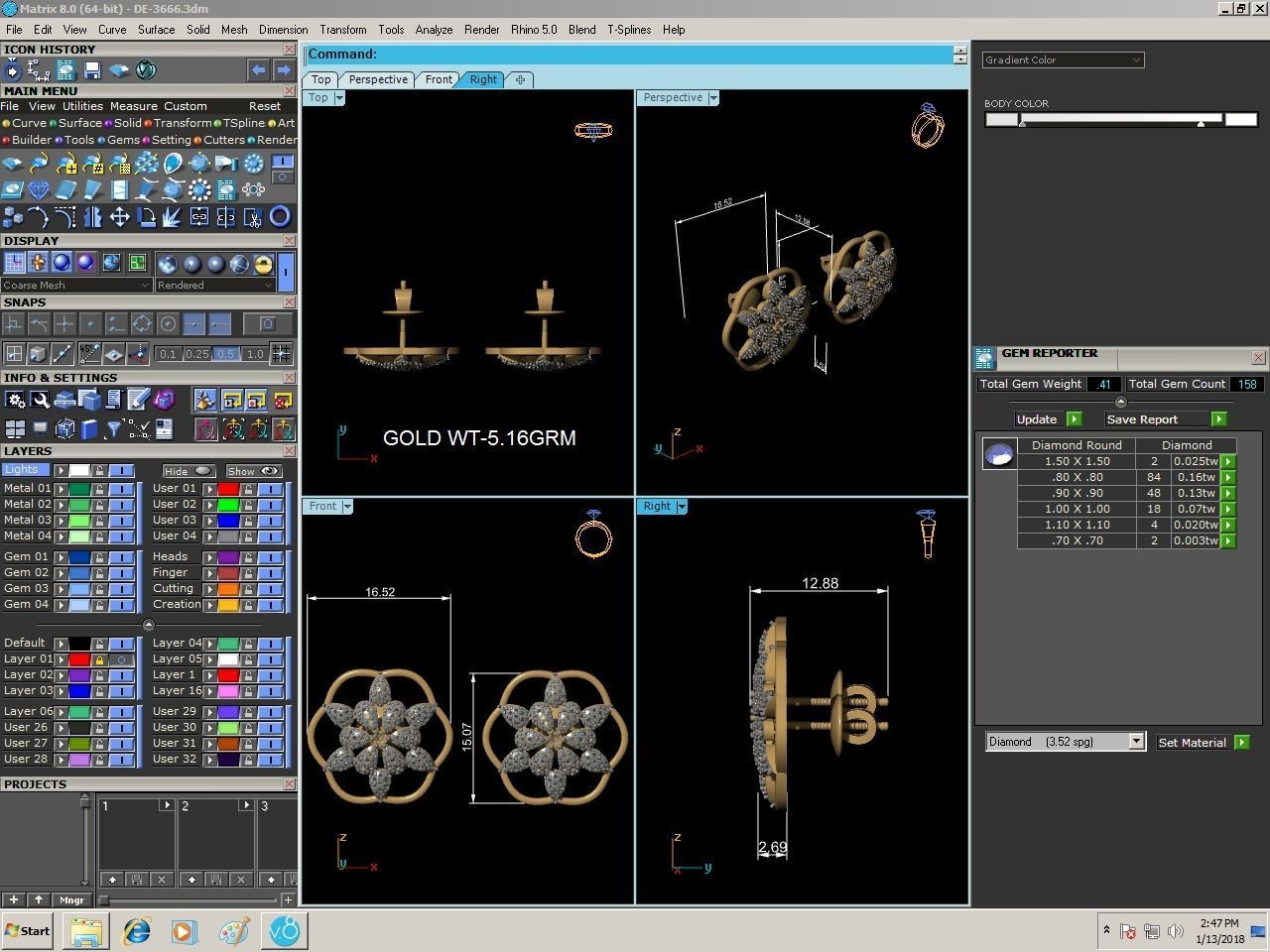Click the pear-shaped gem tool icon
Screen dimensions: 1270x952
pyautogui.click(x=173, y=163)
